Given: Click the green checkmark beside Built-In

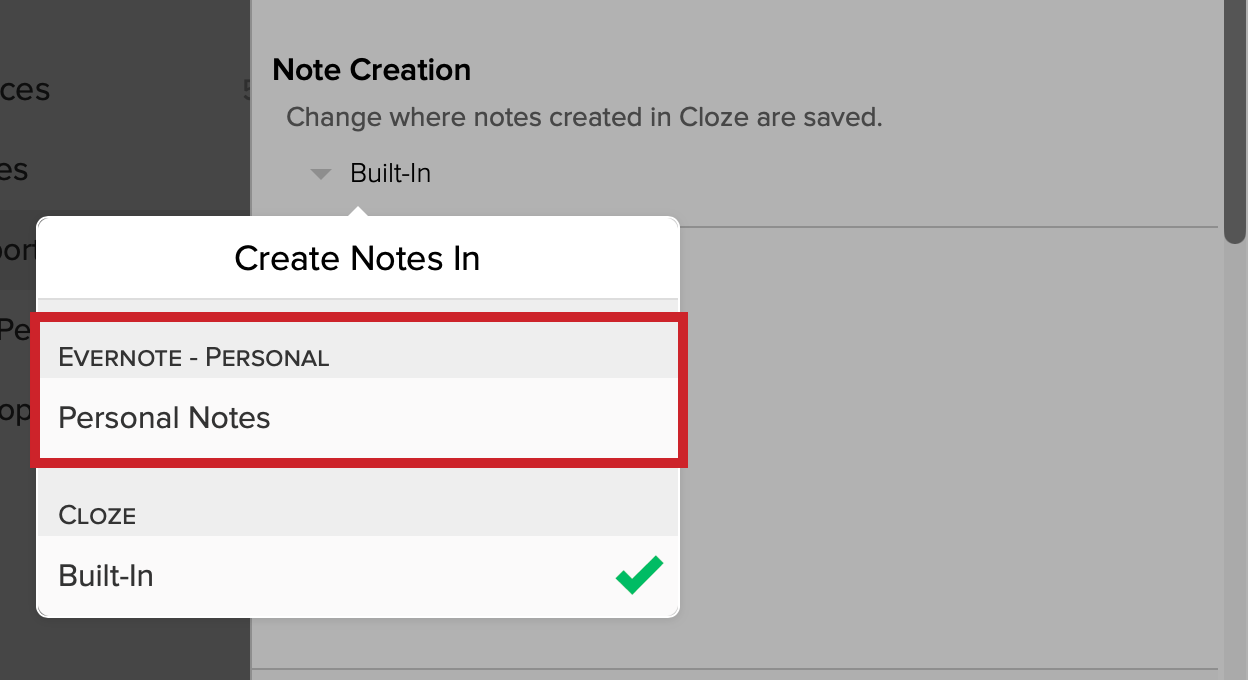Looking at the screenshot, I should pos(639,575).
